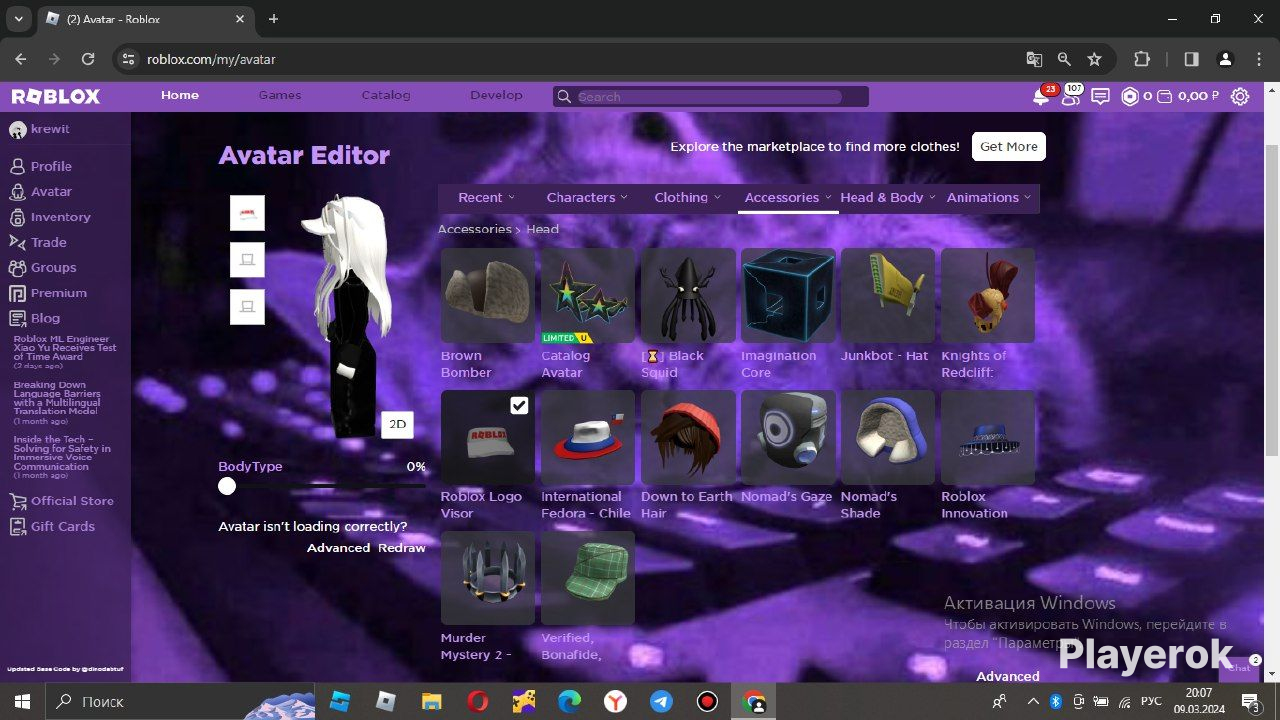
Task: Go to Home in the Roblox navbar
Action: tap(180, 95)
